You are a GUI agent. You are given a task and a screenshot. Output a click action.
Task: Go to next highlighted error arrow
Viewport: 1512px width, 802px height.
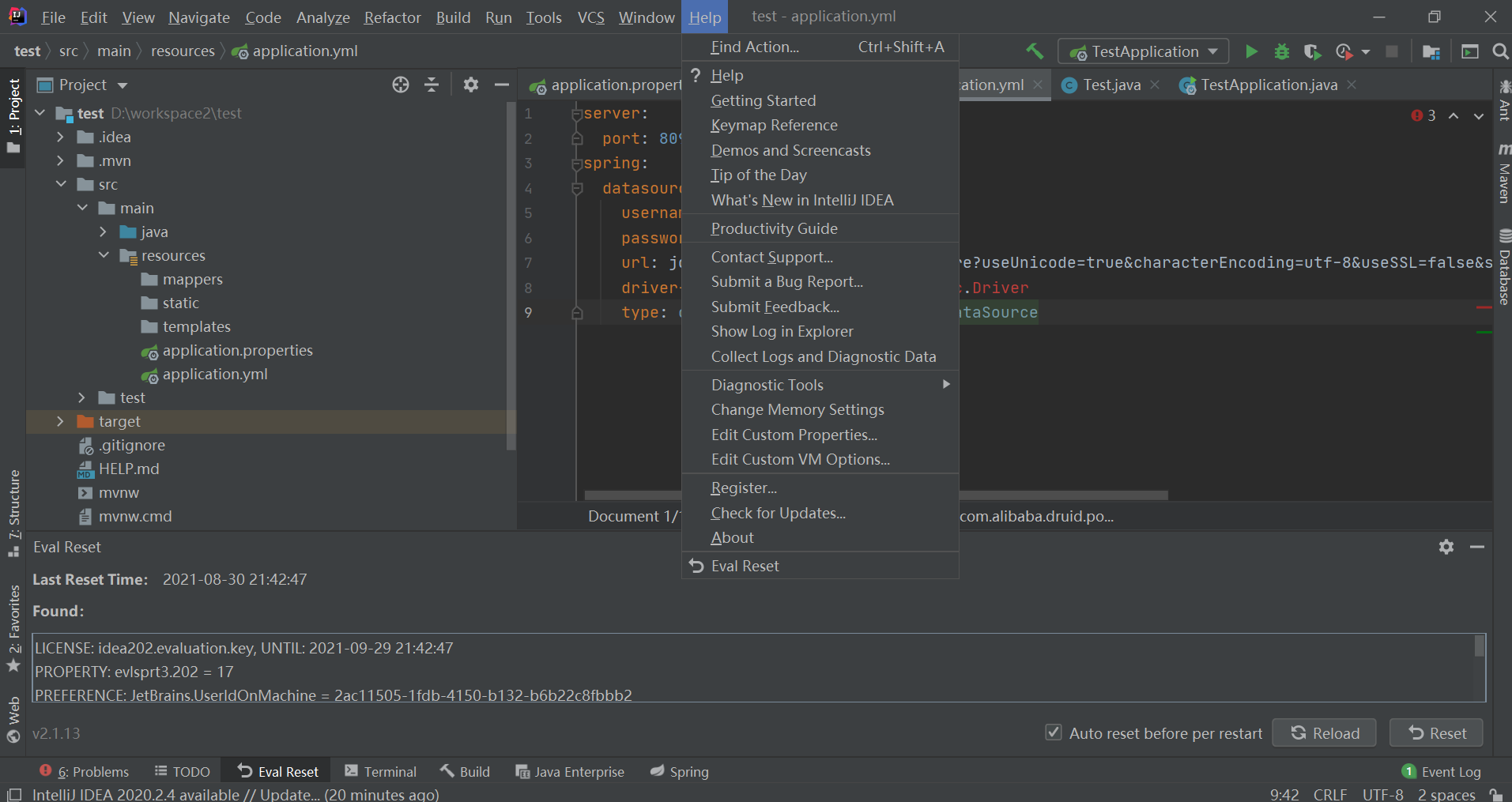1479,116
